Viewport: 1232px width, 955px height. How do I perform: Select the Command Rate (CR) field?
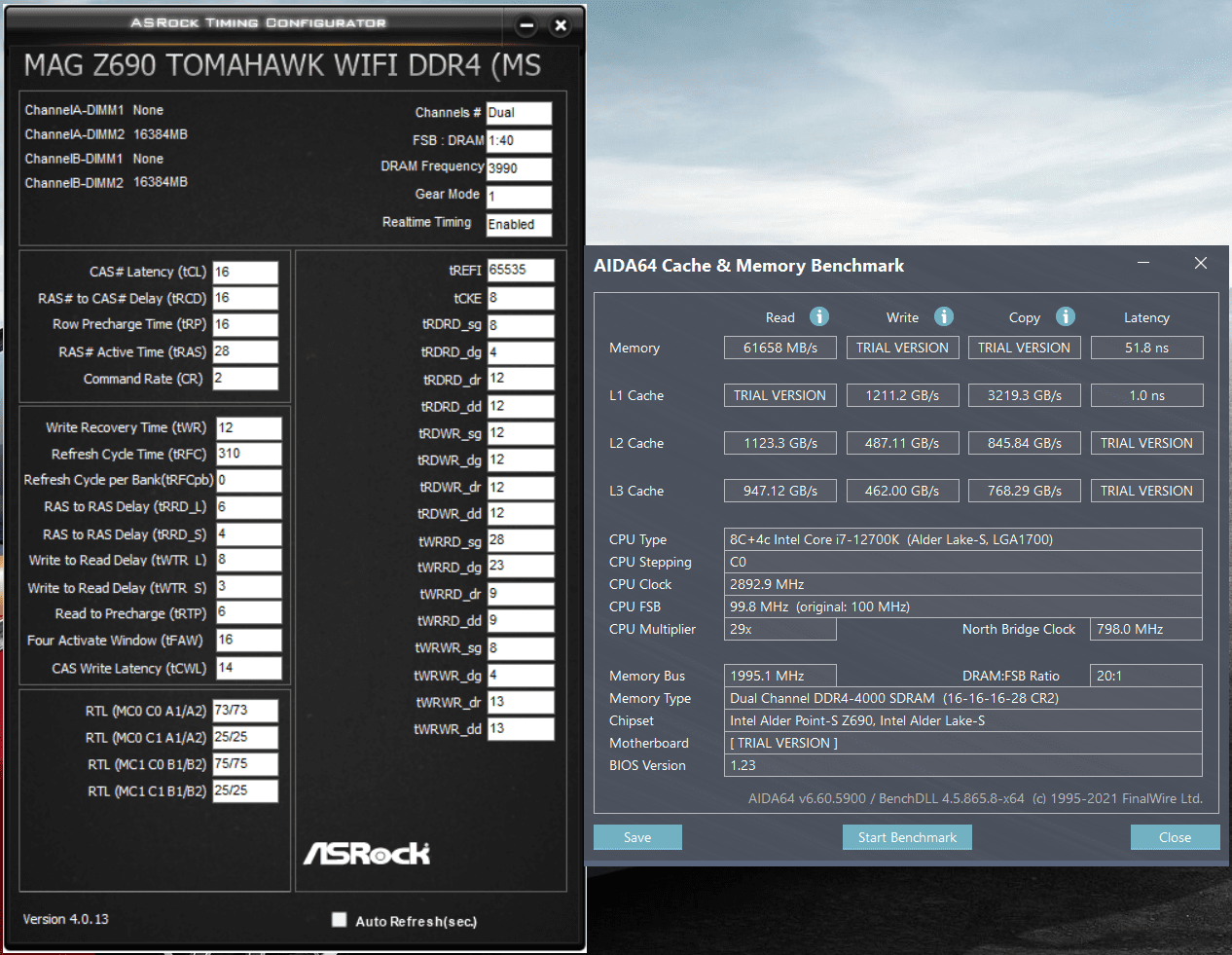click(245, 378)
